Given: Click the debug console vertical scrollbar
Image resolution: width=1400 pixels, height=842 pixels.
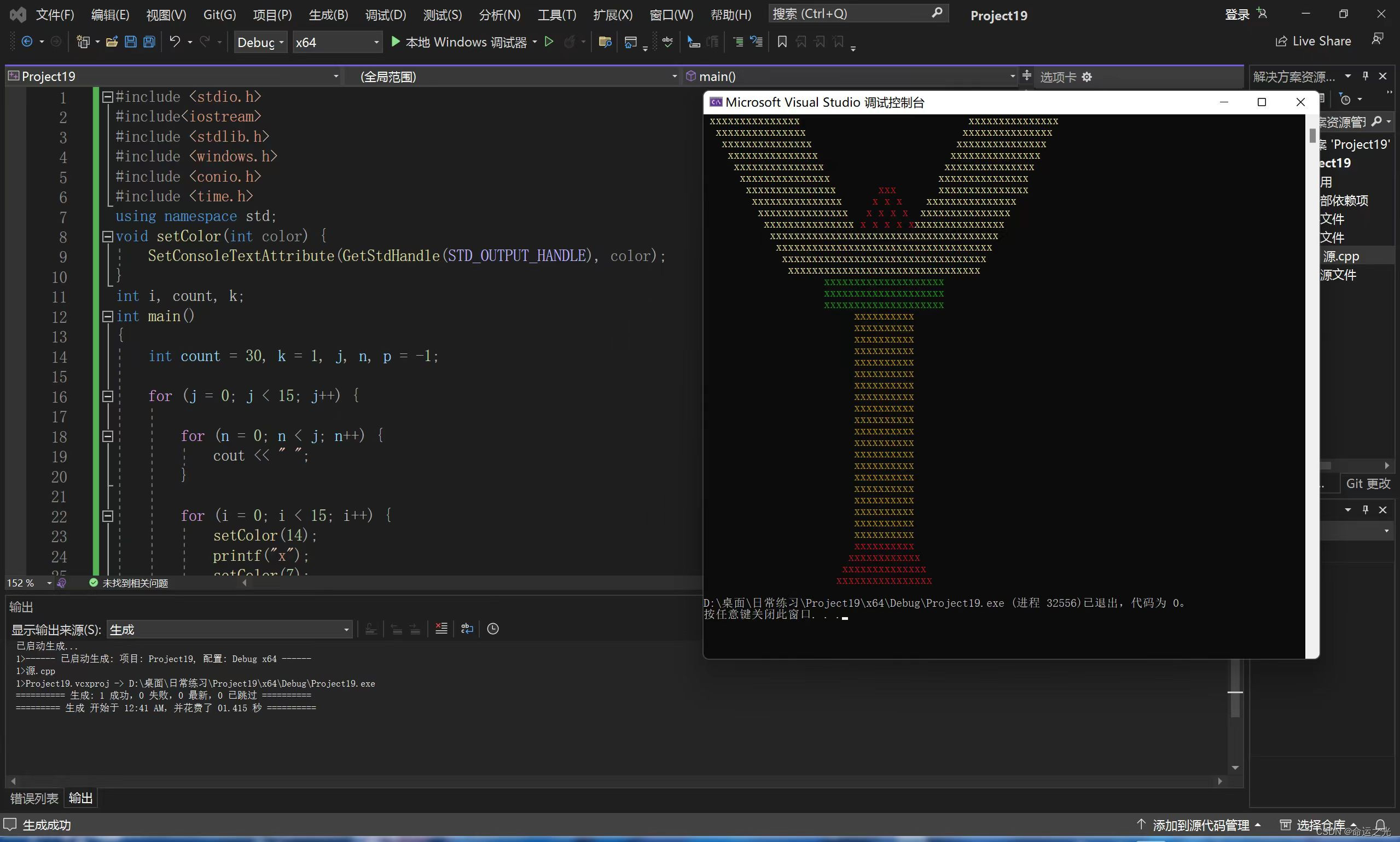Looking at the screenshot, I should [x=1312, y=386].
